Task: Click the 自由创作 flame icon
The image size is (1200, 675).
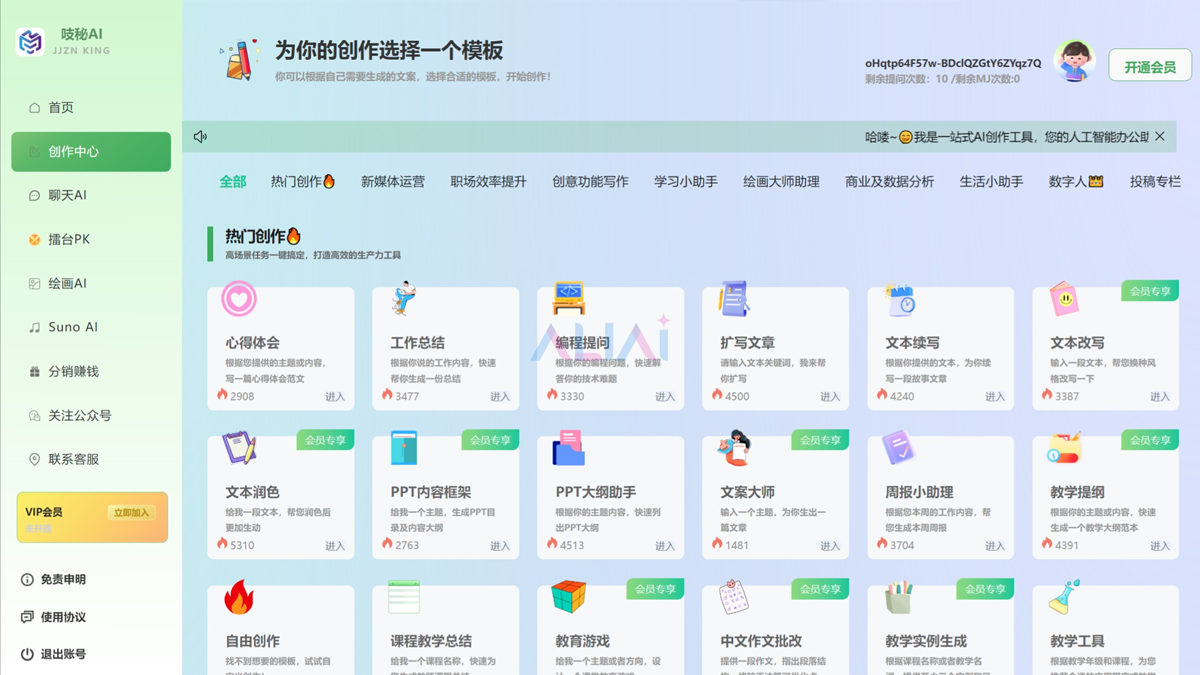Action: [x=239, y=598]
